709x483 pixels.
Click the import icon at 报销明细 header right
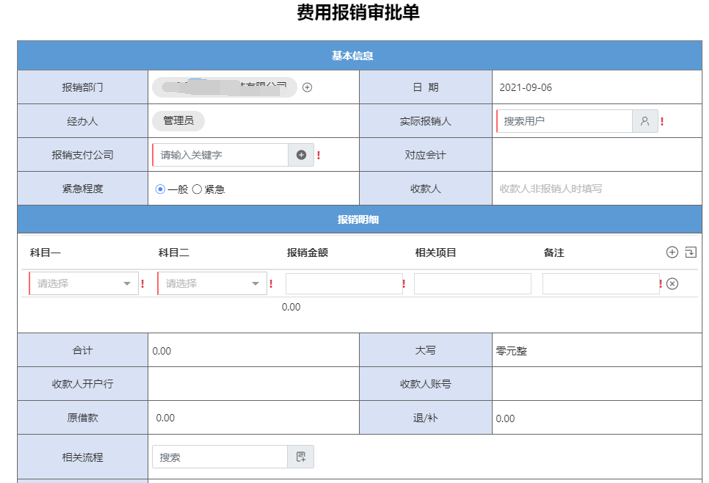click(x=690, y=252)
